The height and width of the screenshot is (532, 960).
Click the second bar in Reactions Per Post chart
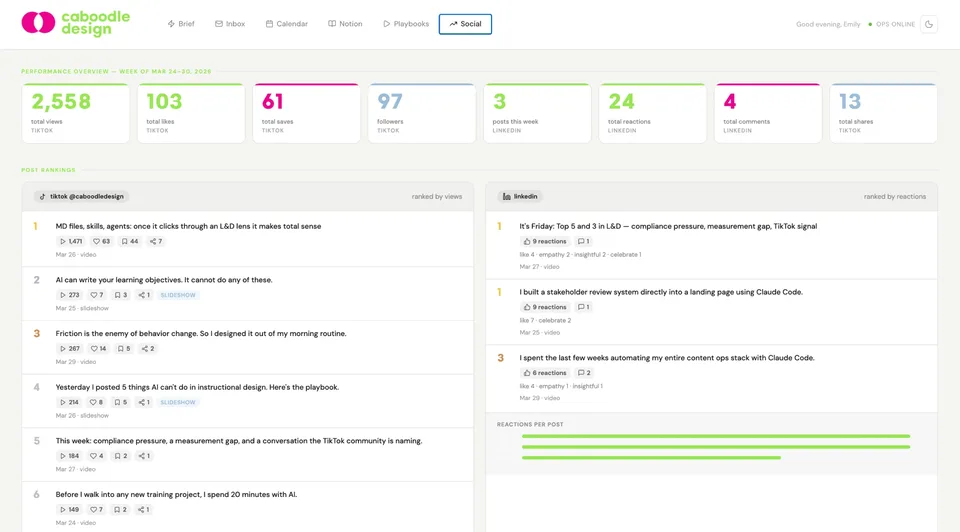click(716, 447)
